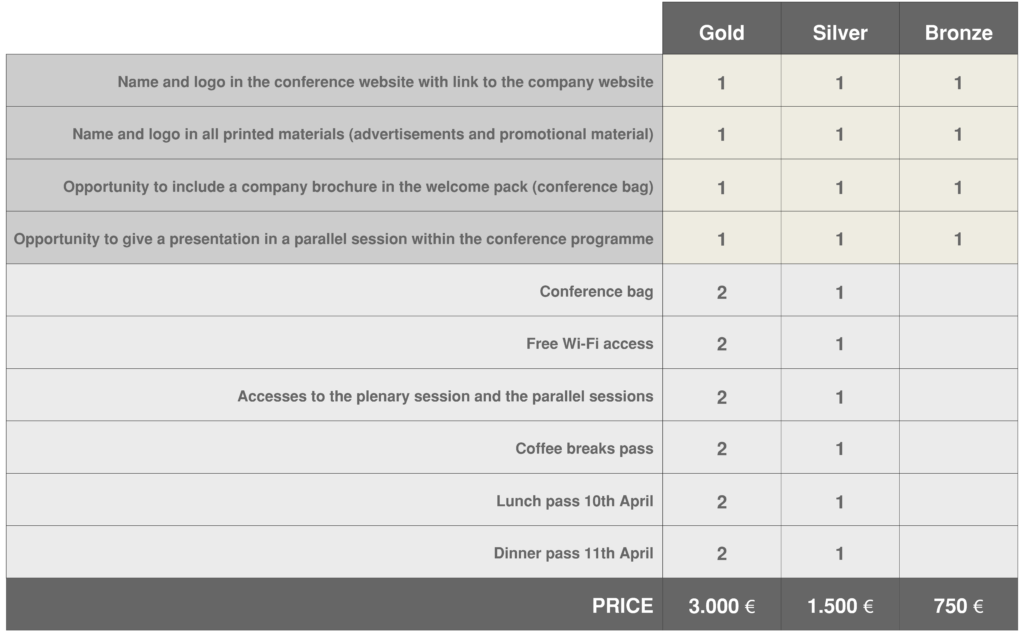Select the Lunch pass 10th April label

[574, 501]
